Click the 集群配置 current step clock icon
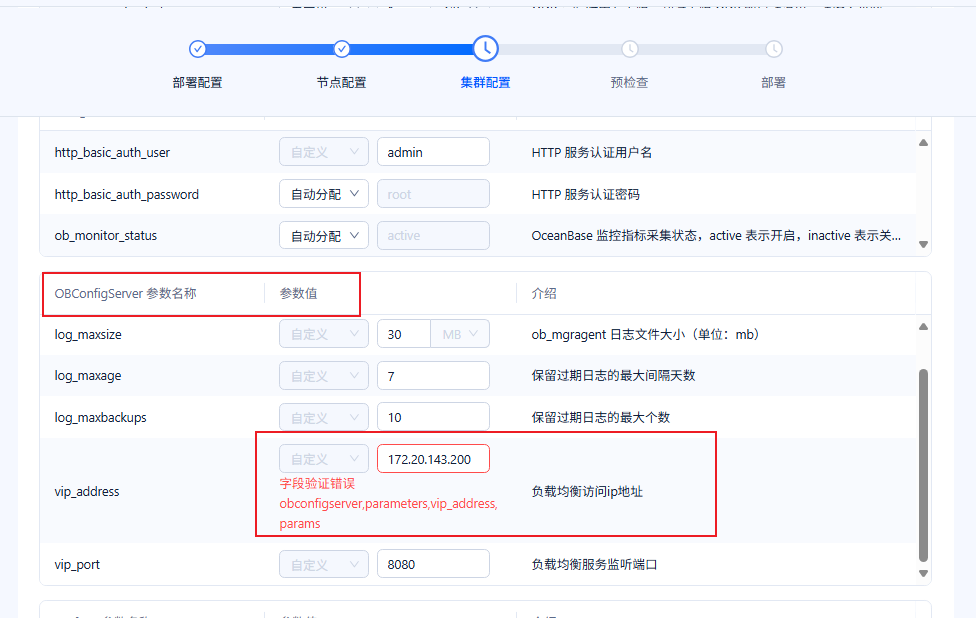The image size is (976, 618). pos(486,49)
